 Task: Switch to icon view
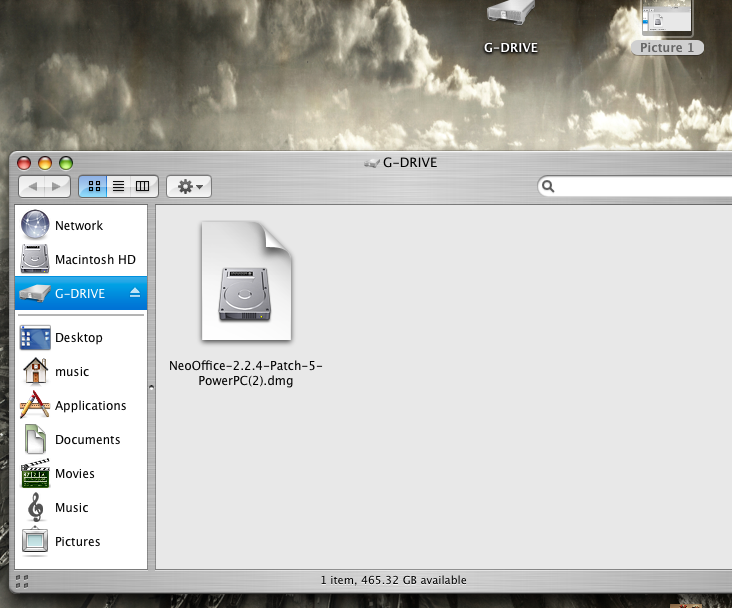93,187
